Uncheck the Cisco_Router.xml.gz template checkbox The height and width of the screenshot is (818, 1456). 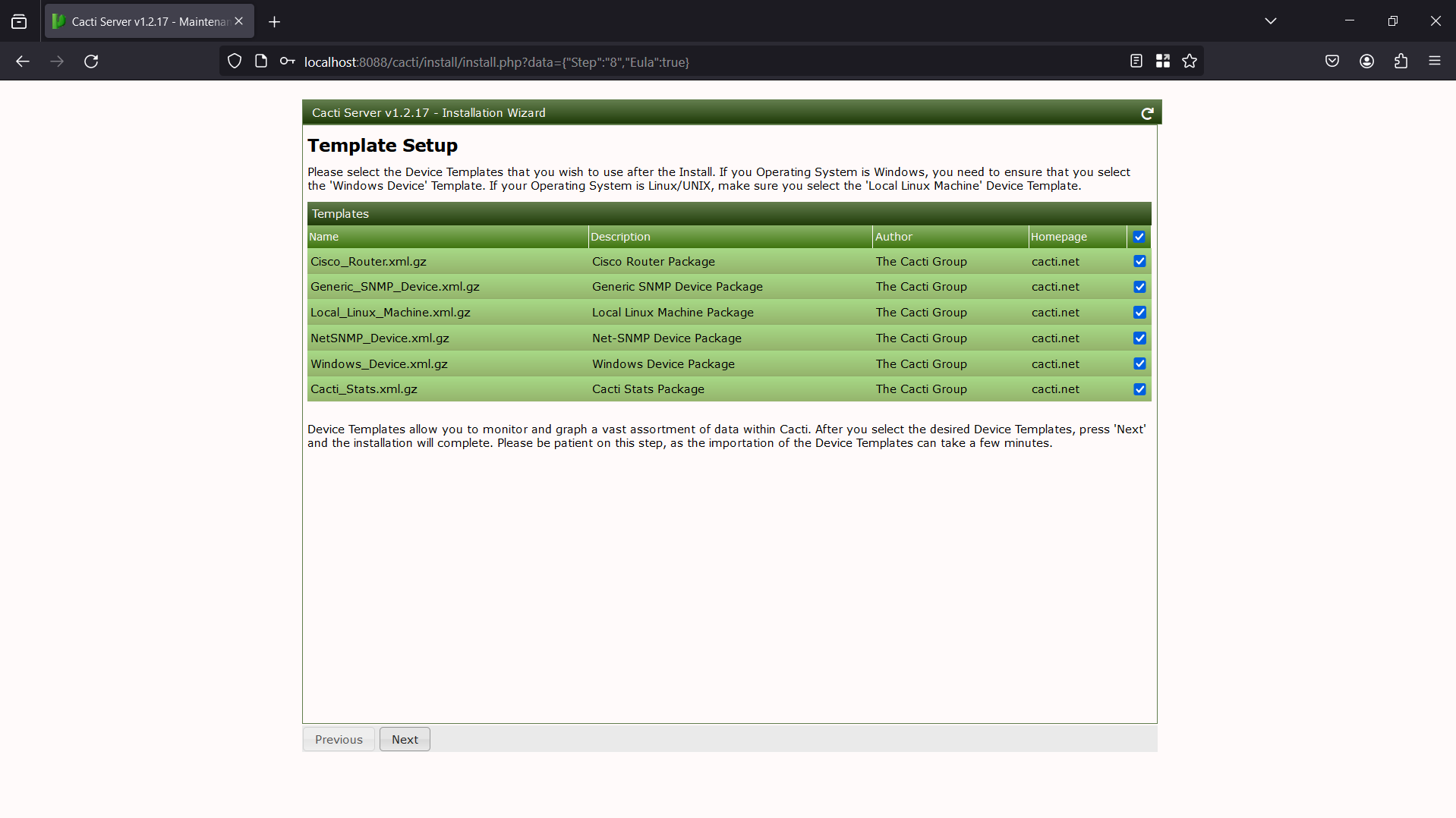tap(1139, 261)
